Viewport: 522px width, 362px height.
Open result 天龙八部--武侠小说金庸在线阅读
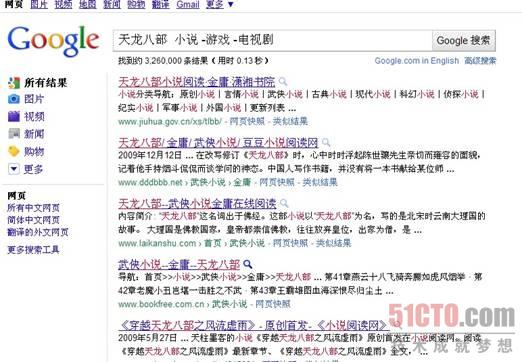[197, 203]
